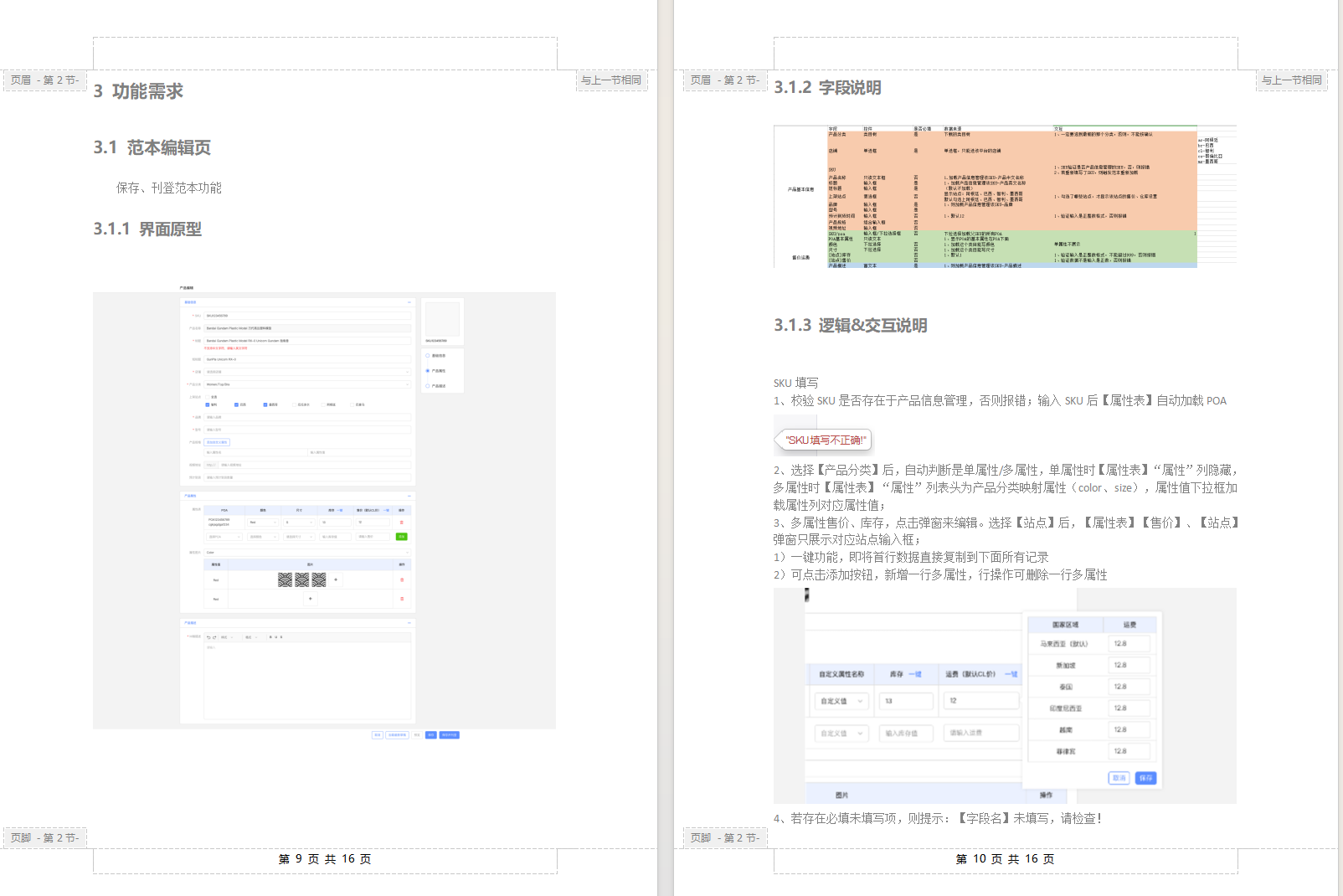Image resolution: width=1343 pixels, height=896 pixels.
Task: Click the 12.8 input beside '新加坡' in popup
Action: pyautogui.click(x=1129, y=665)
